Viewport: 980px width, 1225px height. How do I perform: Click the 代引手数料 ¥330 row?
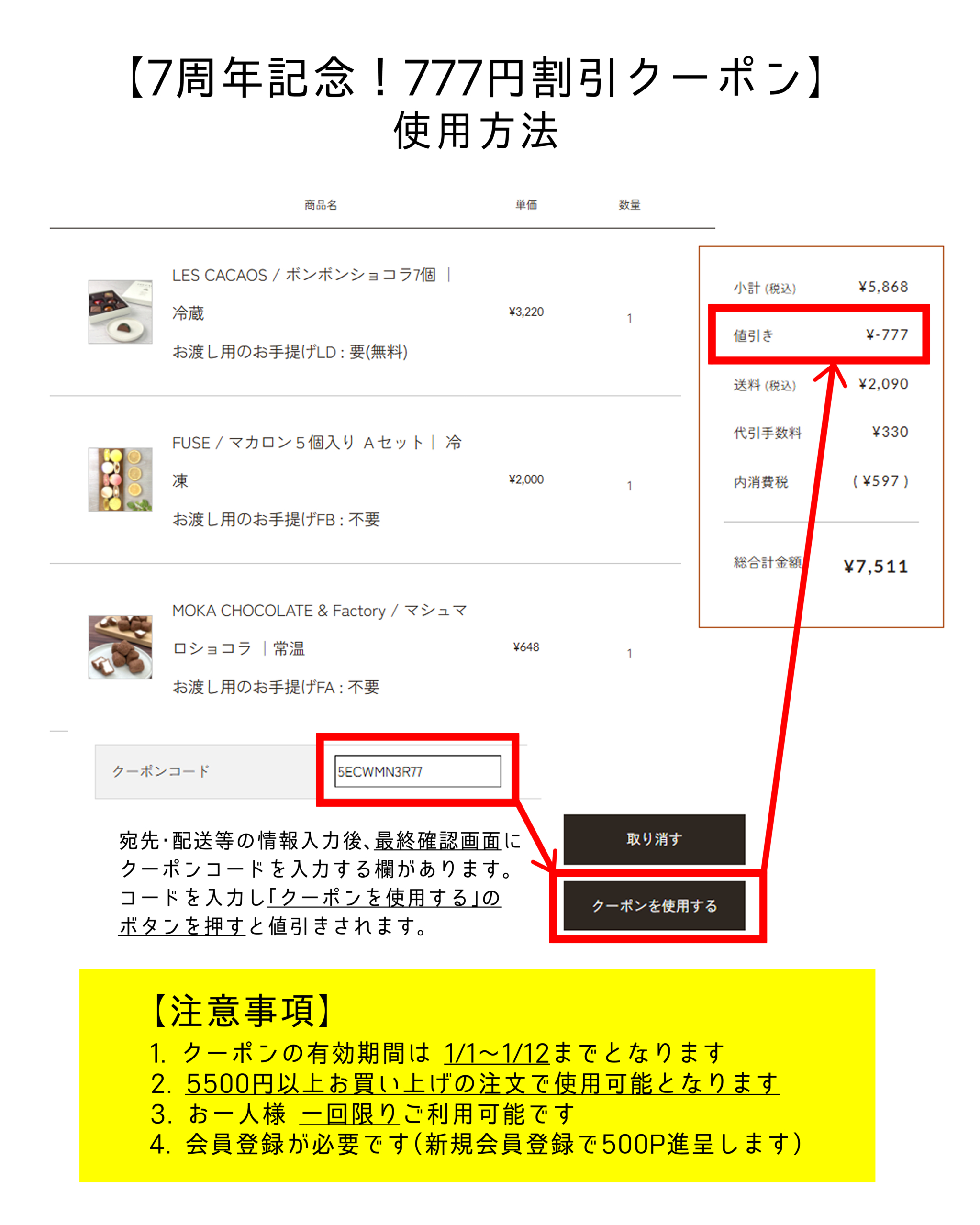point(820,433)
